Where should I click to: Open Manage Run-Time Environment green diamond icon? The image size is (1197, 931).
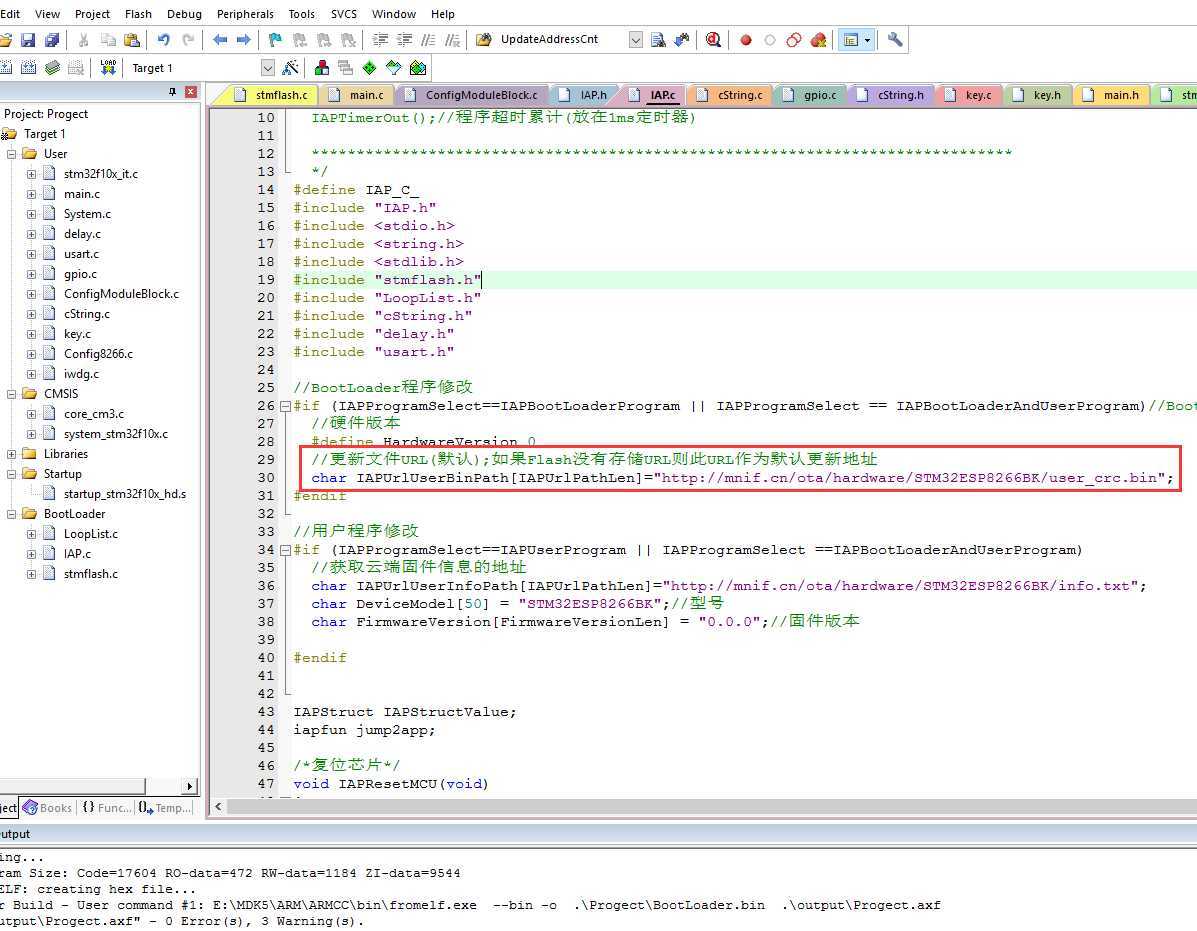369,68
